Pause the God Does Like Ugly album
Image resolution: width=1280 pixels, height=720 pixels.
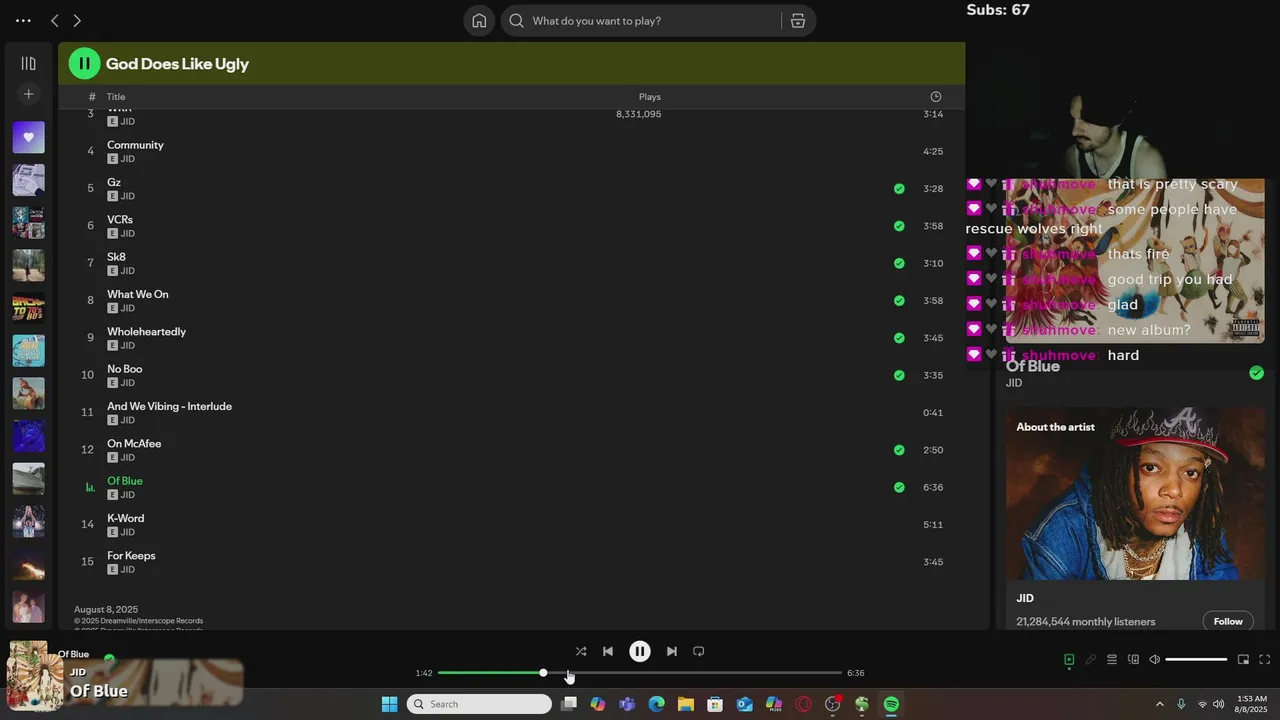[x=84, y=63]
